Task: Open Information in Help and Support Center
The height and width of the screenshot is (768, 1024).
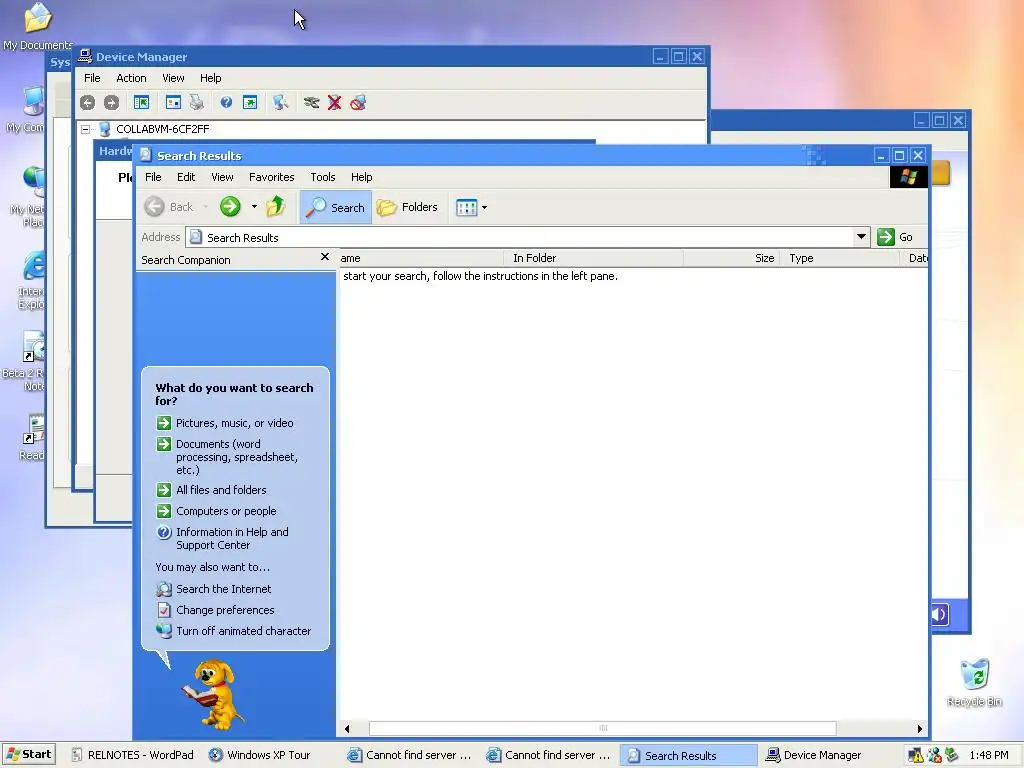Action: (232, 538)
